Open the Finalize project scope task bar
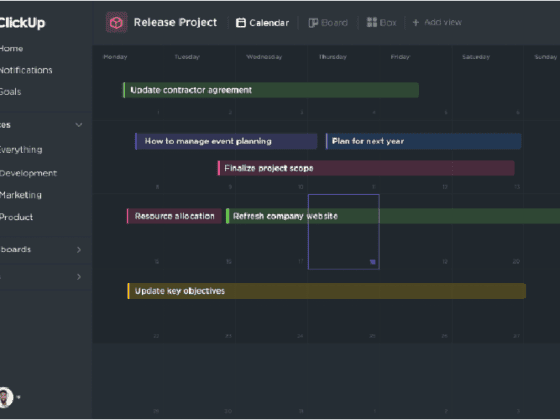 coord(366,168)
